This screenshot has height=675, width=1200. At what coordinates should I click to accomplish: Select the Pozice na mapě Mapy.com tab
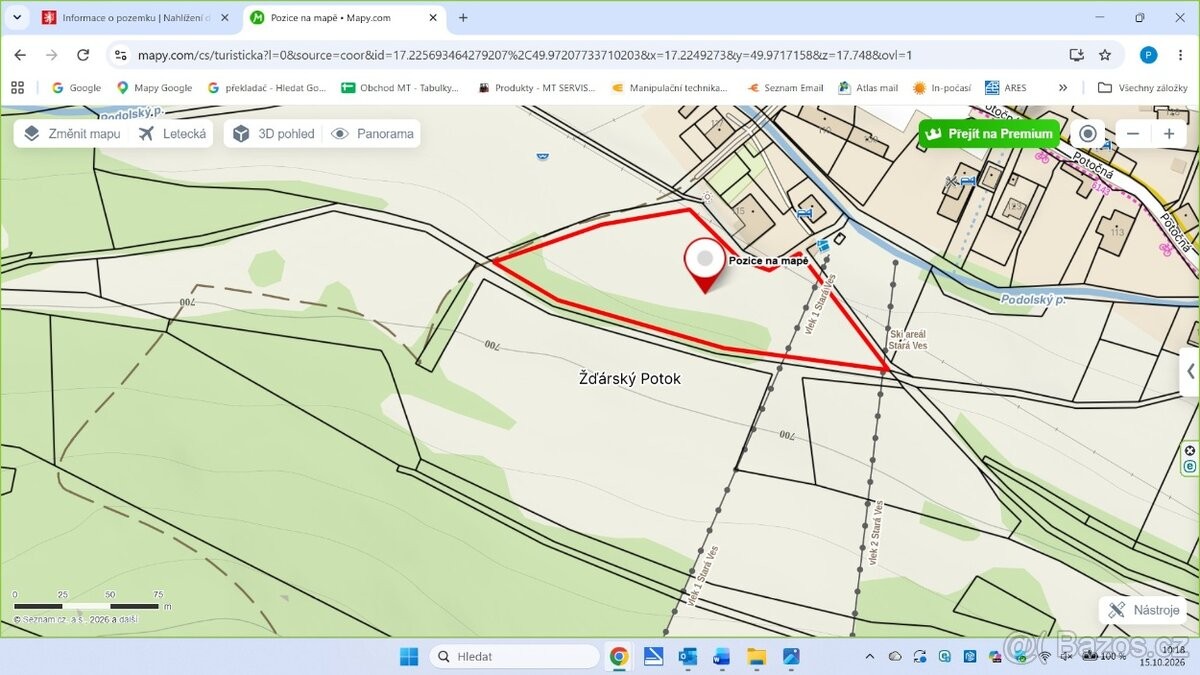point(343,18)
